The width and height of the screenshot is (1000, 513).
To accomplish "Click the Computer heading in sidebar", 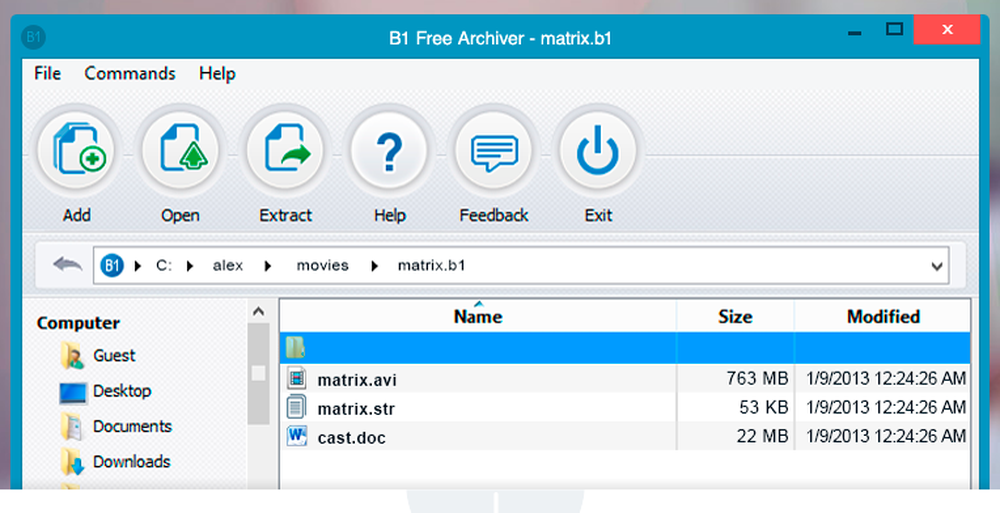I will coord(78,323).
